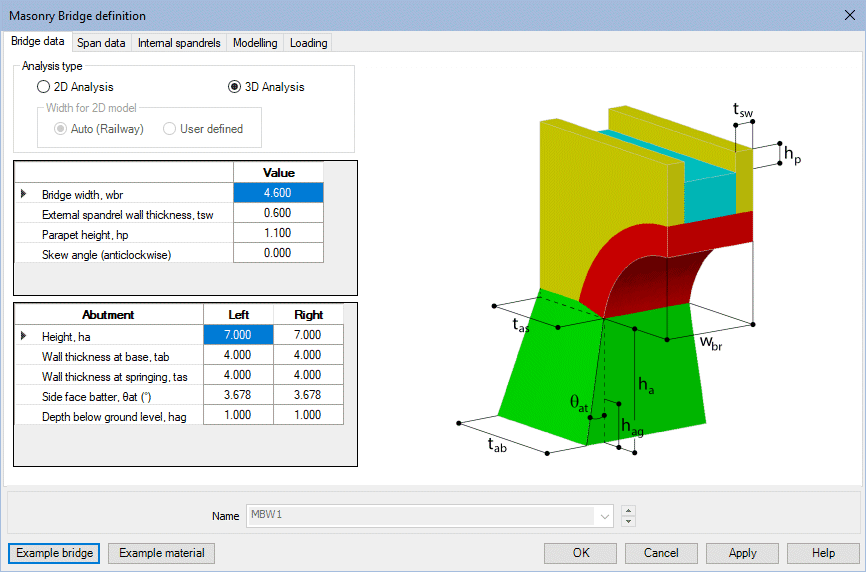866x572 pixels.
Task: Close the Masonry Bridge definition dialog
Action: point(848,15)
